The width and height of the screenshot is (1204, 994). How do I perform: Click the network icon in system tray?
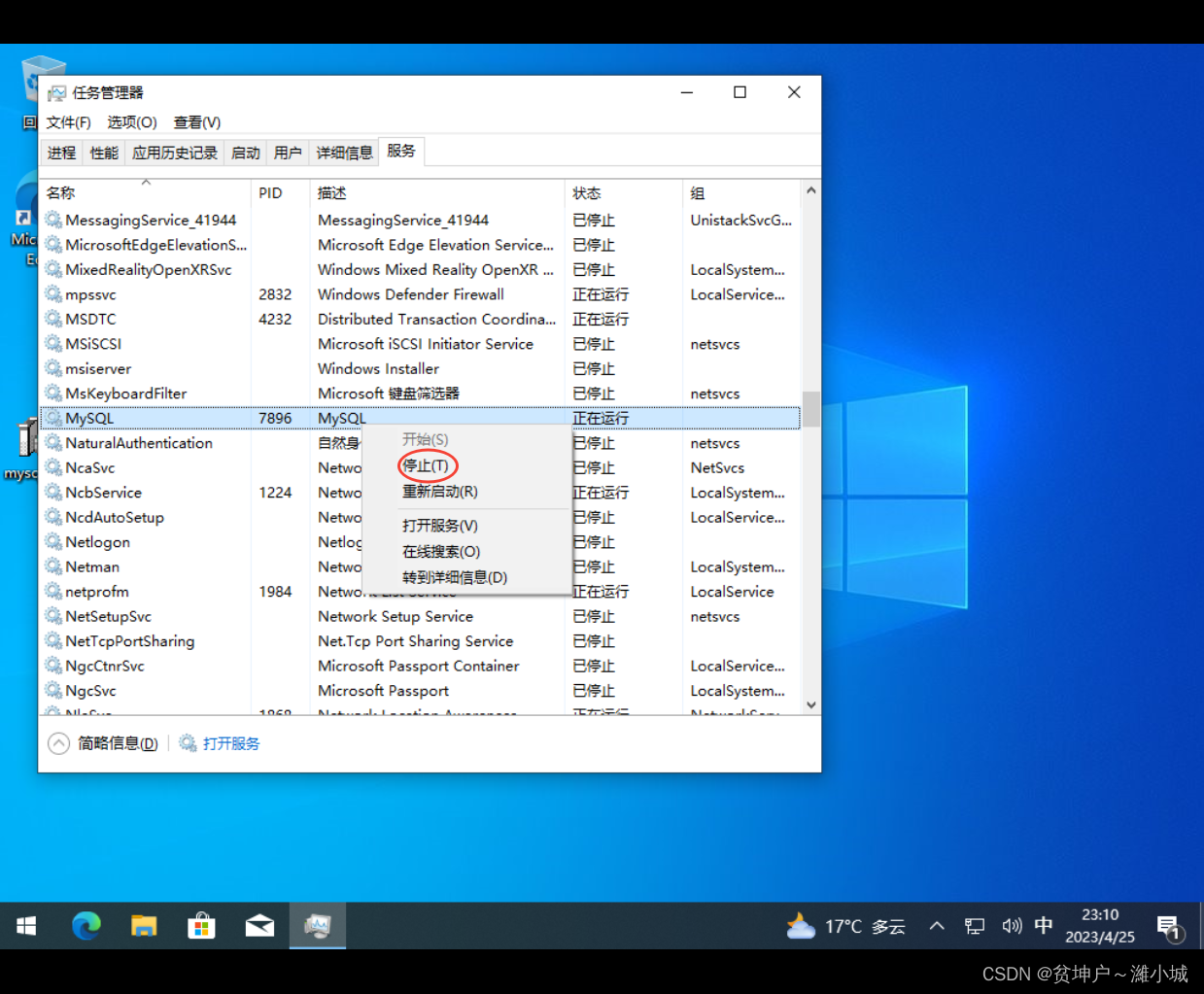point(974,926)
